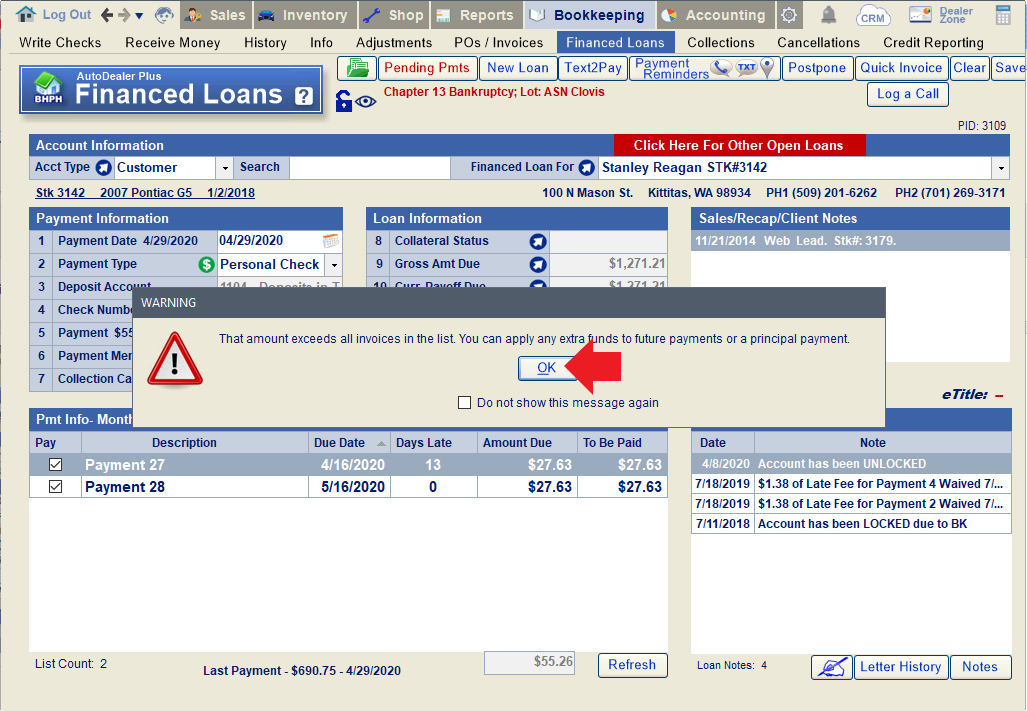Expand the Financed Loan For dropdown
The width and height of the screenshot is (1027, 711).
coord(1001,168)
